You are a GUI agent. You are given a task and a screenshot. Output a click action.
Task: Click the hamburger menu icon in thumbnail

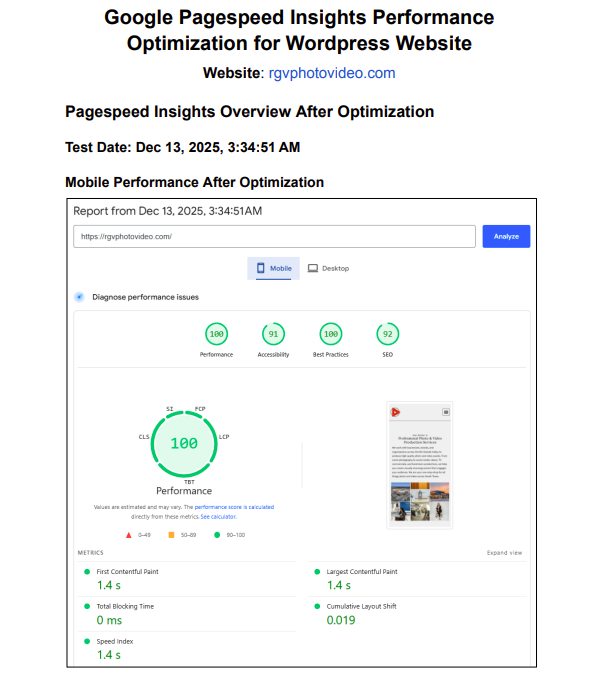446,412
